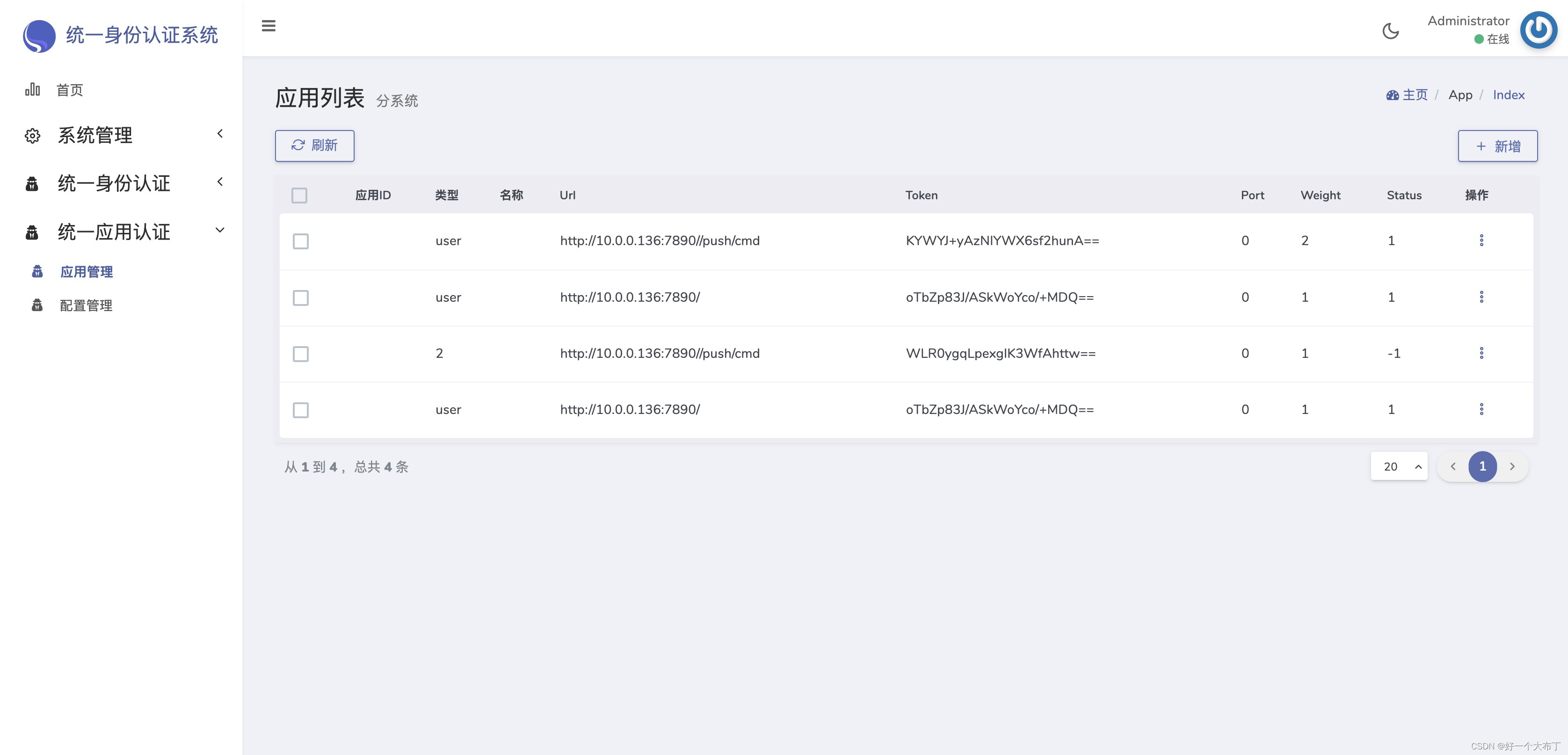Click the 类型 column header

447,195
